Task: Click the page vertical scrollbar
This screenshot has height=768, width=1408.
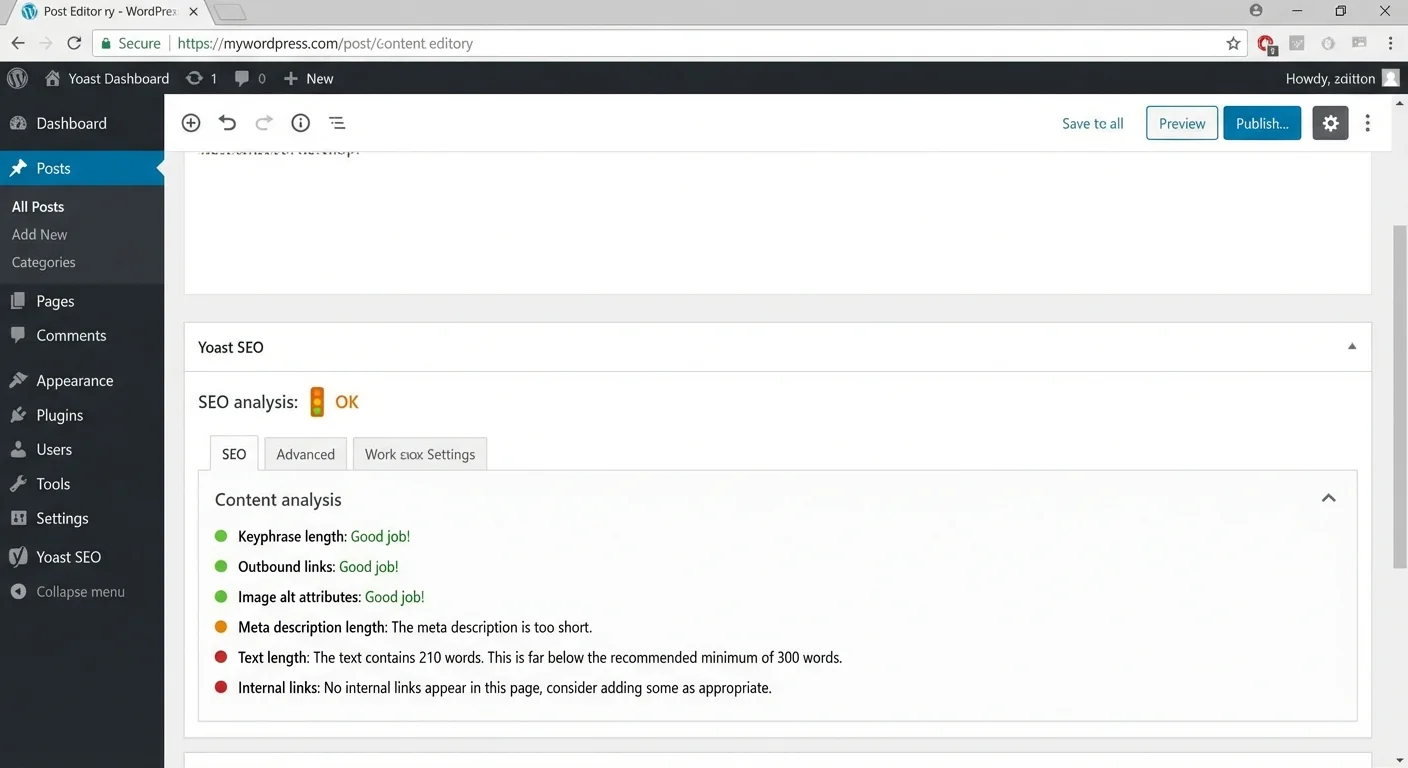Action: (x=1400, y=397)
